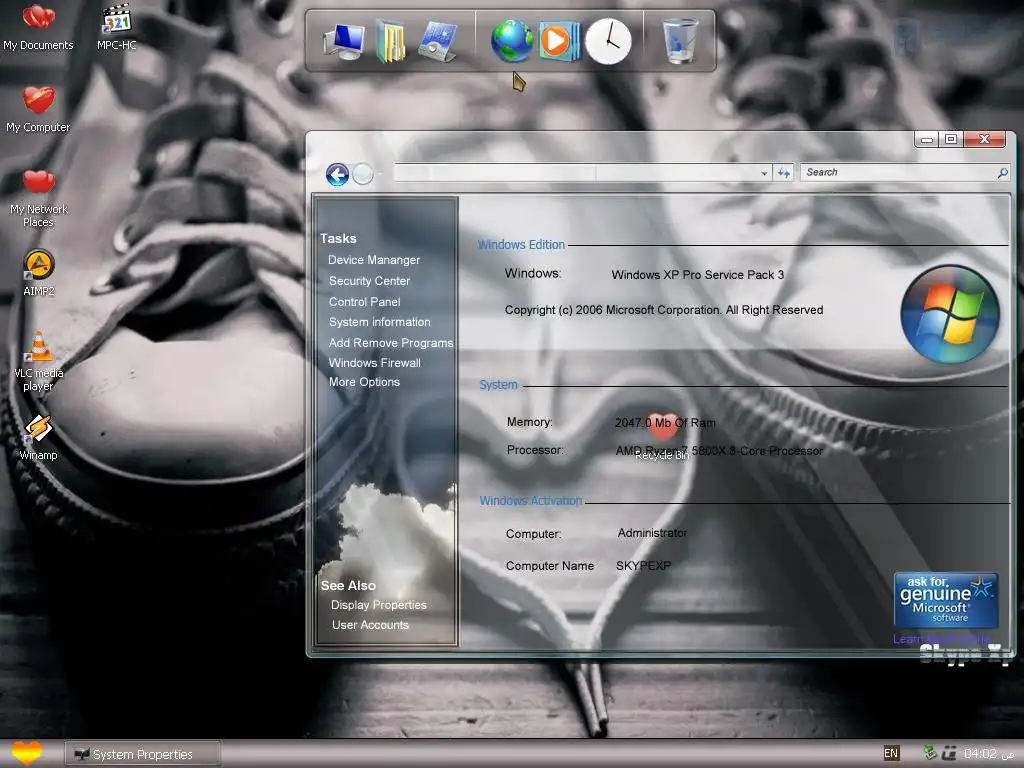
Task: Close the System Properties window
Action: pos(984,139)
